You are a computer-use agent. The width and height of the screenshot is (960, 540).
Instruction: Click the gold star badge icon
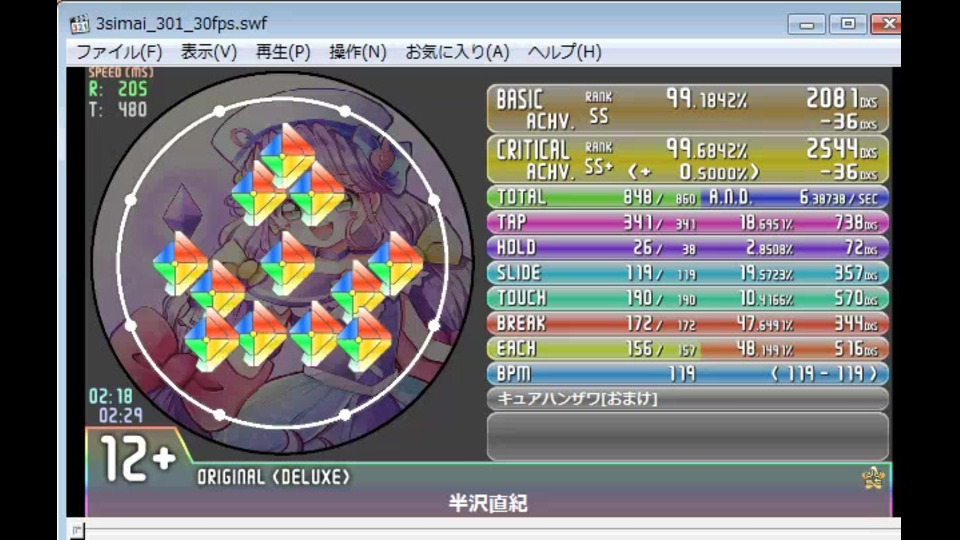(873, 478)
